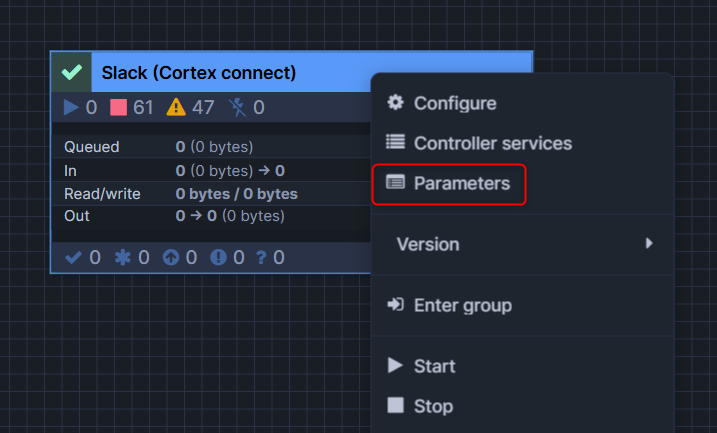Click the Version submenu arrow
The image size is (717, 433).
click(x=649, y=243)
